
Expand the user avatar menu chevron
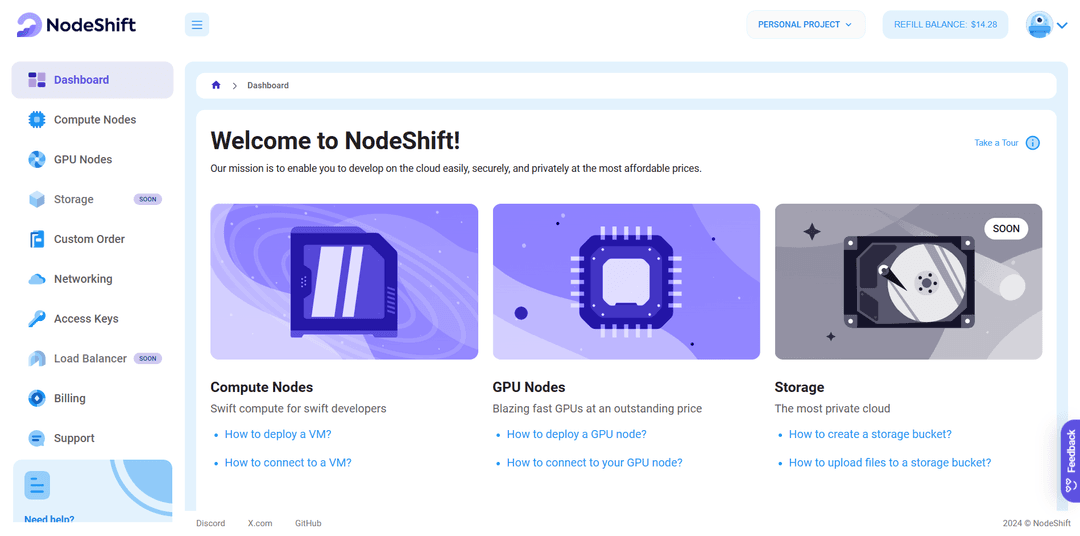point(1061,25)
